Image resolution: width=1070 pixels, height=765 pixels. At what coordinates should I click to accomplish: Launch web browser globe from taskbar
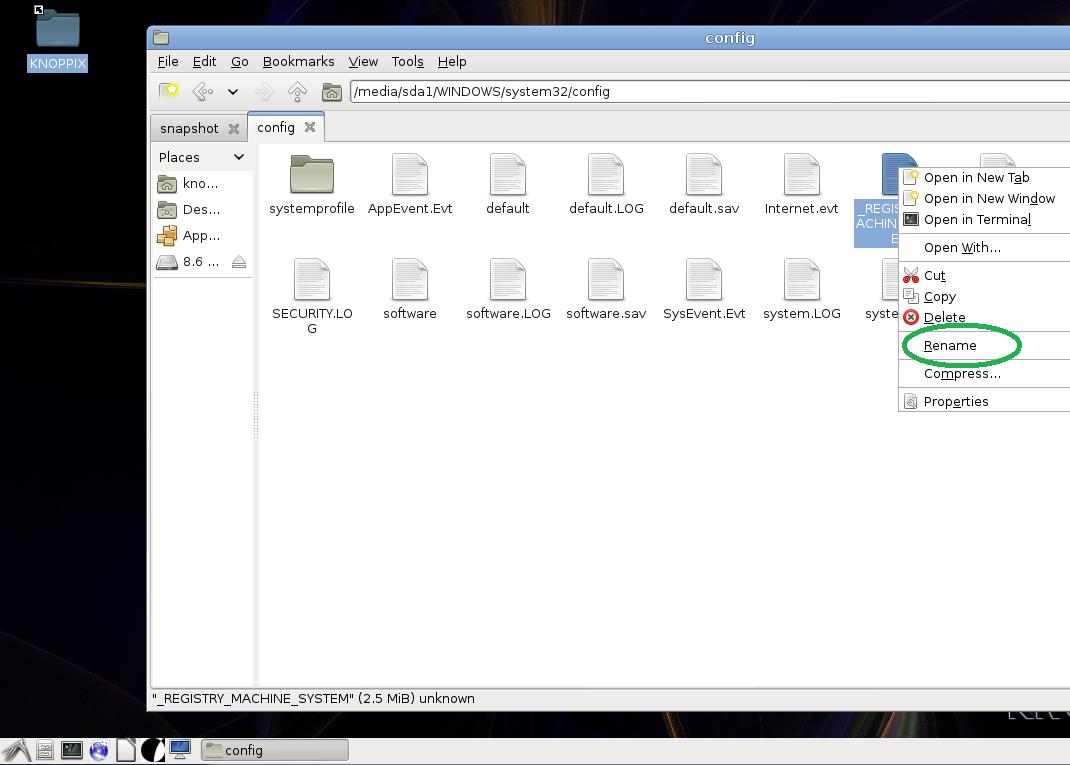(x=99, y=751)
